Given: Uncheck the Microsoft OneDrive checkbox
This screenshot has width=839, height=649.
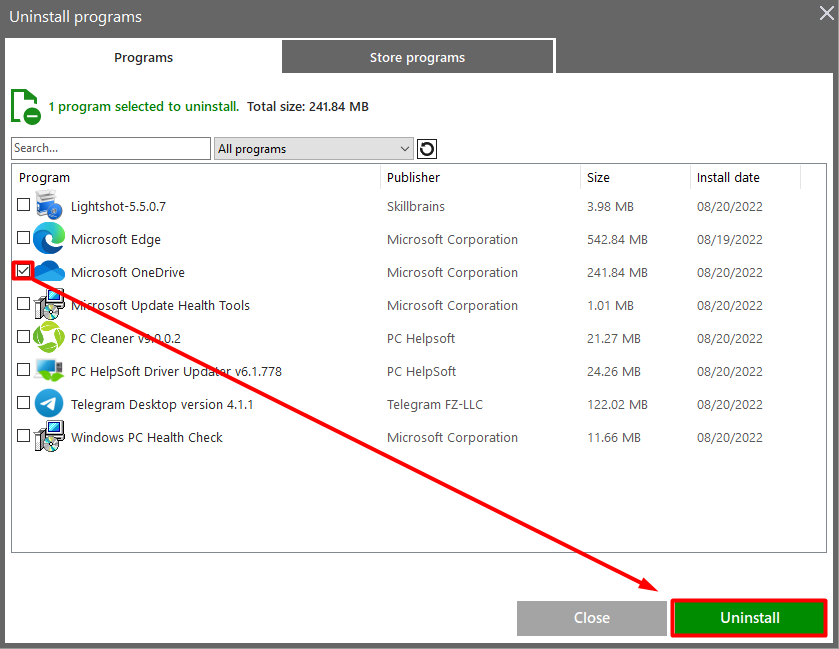Looking at the screenshot, I should tap(23, 271).
